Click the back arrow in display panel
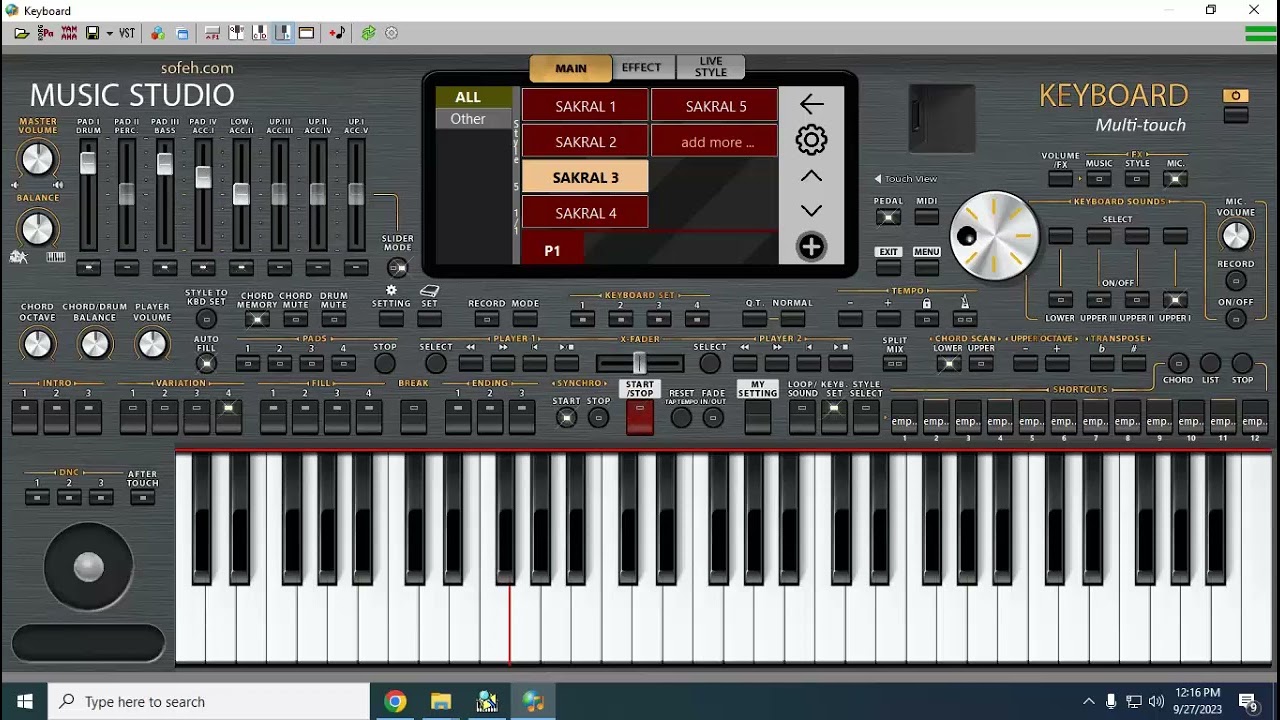 811,104
